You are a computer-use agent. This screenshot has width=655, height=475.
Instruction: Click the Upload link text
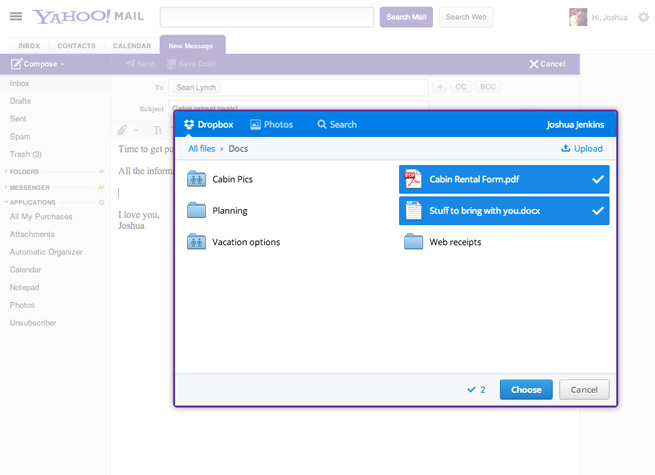(x=588, y=148)
